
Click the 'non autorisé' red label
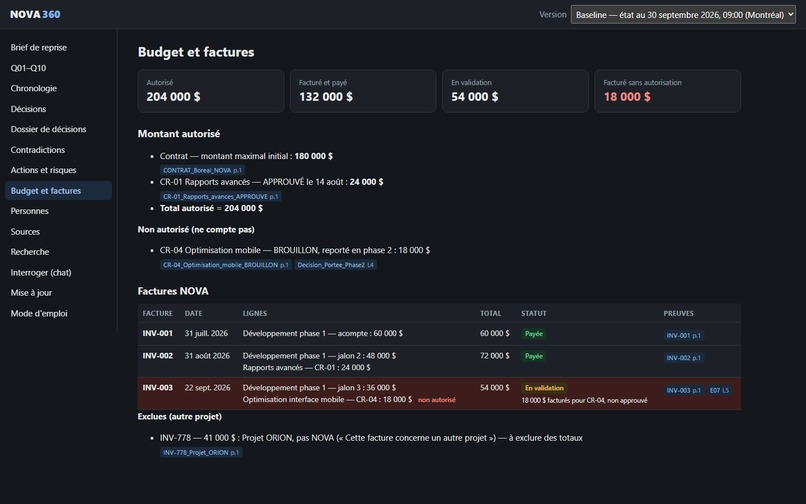[x=436, y=400]
